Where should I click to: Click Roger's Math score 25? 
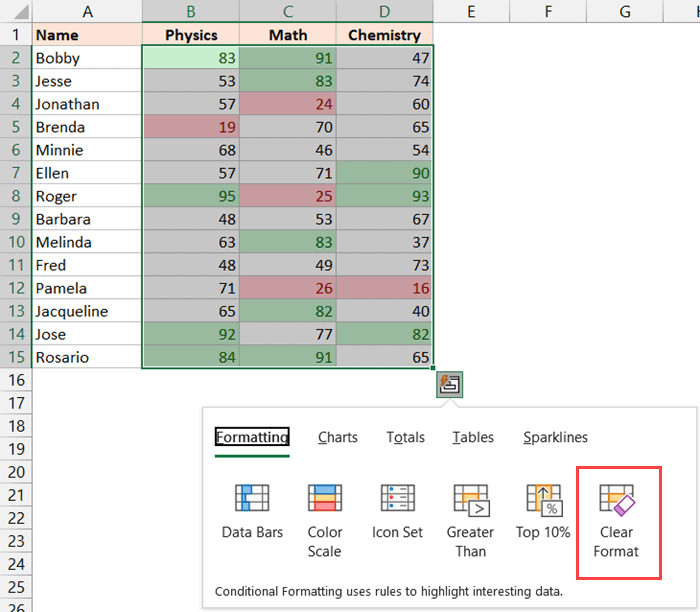click(288, 196)
